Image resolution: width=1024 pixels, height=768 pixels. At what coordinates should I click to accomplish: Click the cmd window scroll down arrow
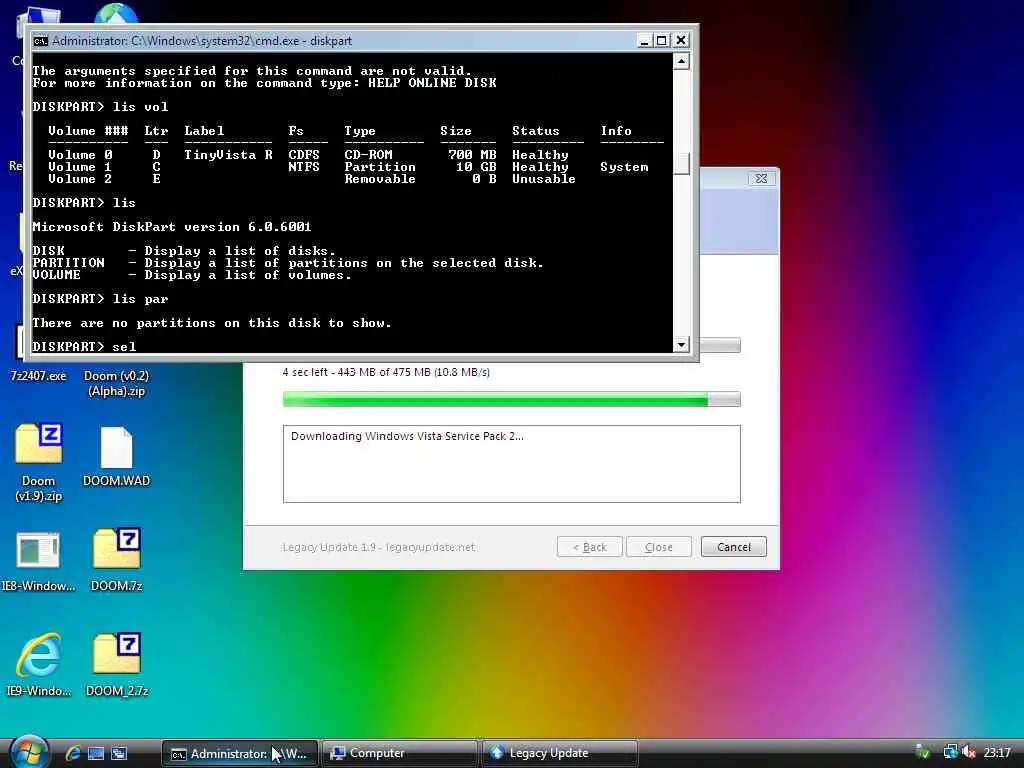(681, 344)
